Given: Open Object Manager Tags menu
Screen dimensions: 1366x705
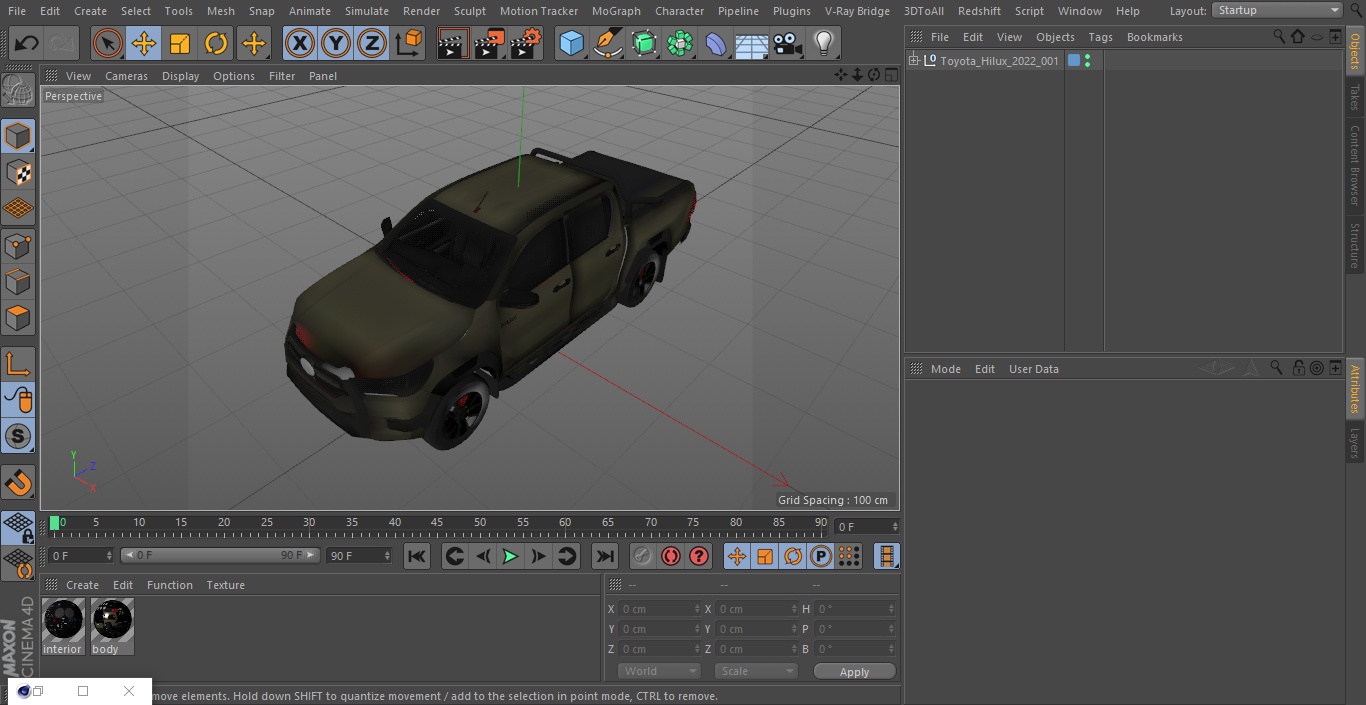Looking at the screenshot, I should click(1100, 37).
